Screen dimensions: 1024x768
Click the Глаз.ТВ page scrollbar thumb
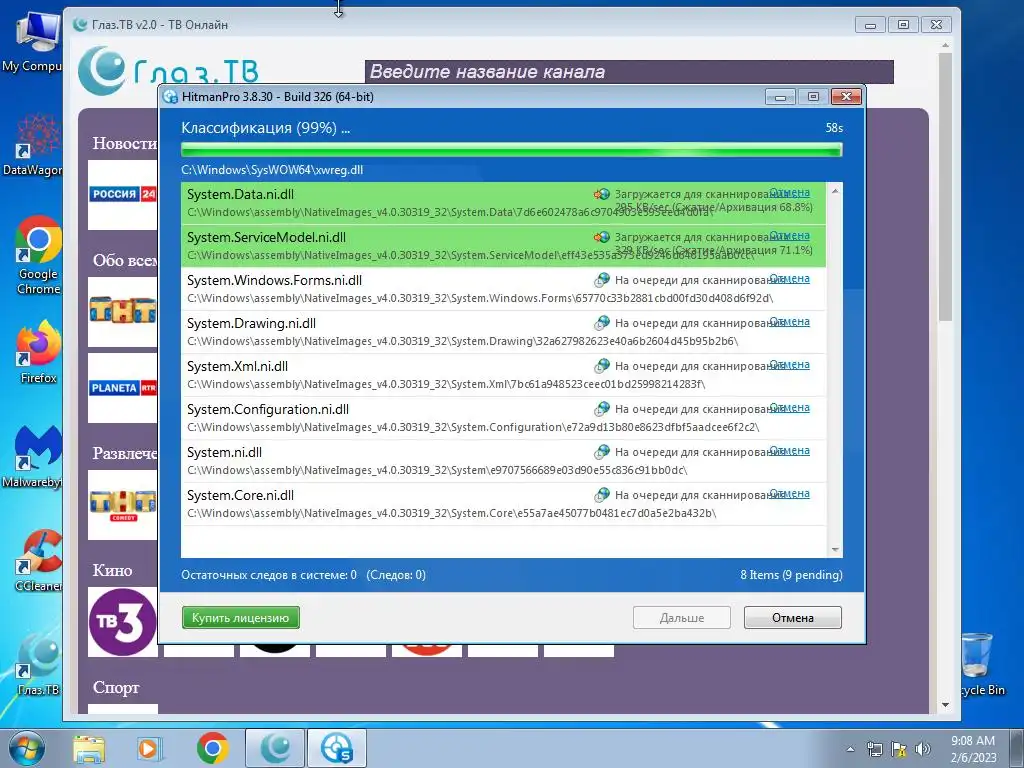click(x=945, y=186)
